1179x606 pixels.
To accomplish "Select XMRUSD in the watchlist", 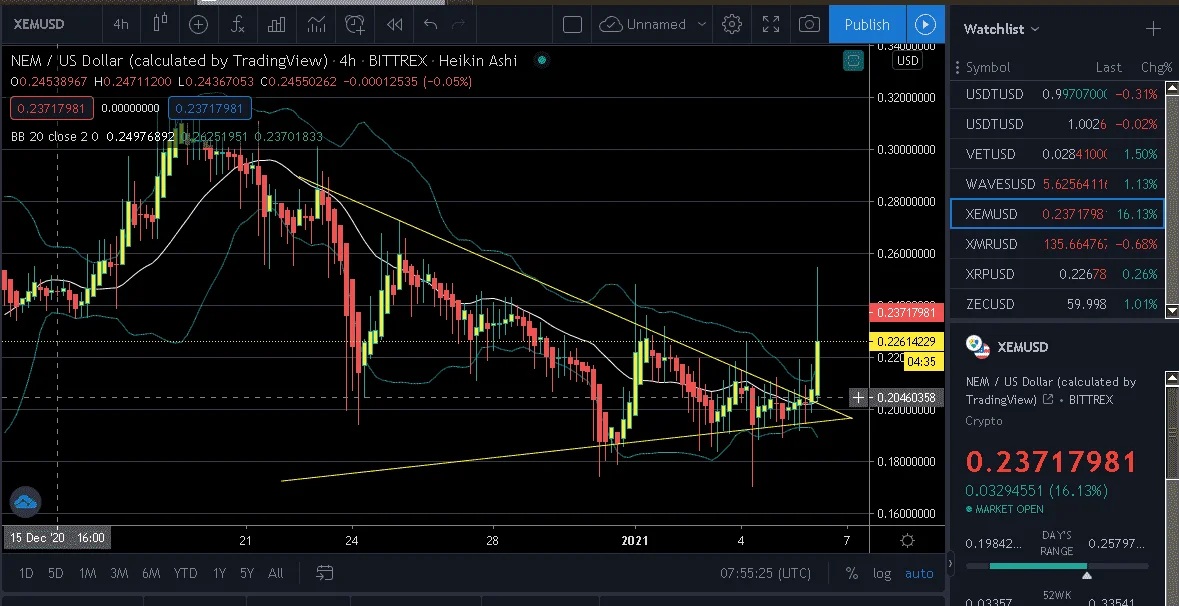I will 1058,244.
